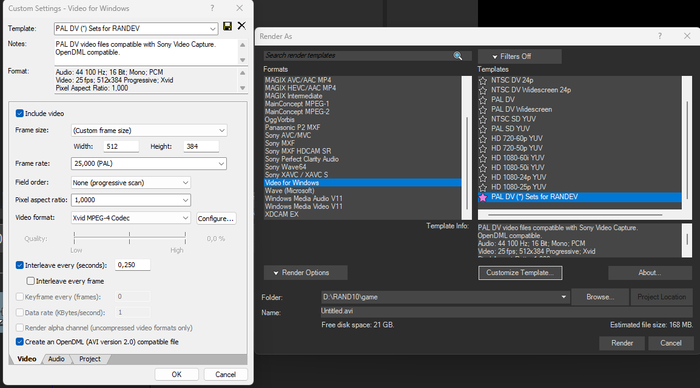Unstar the PAL DV (*) Sets for RANDEV template

coord(483,197)
